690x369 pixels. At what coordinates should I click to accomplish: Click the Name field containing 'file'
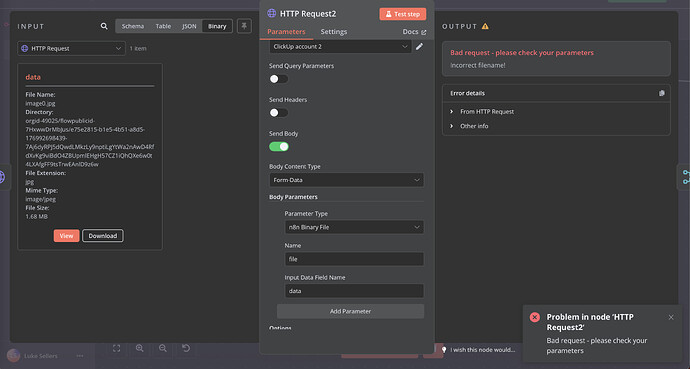pyautogui.click(x=354, y=259)
